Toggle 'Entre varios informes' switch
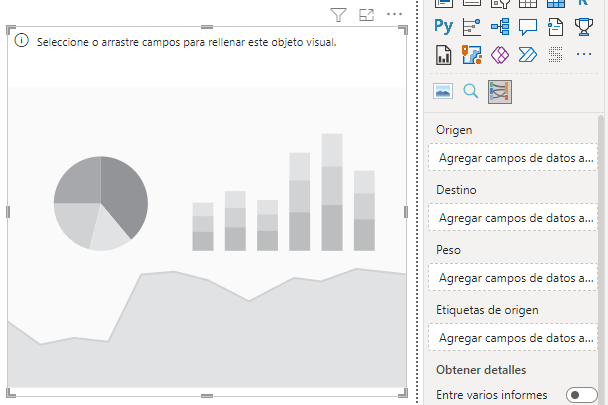The width and height of the screenshot is (608, 405). [580, 395]
